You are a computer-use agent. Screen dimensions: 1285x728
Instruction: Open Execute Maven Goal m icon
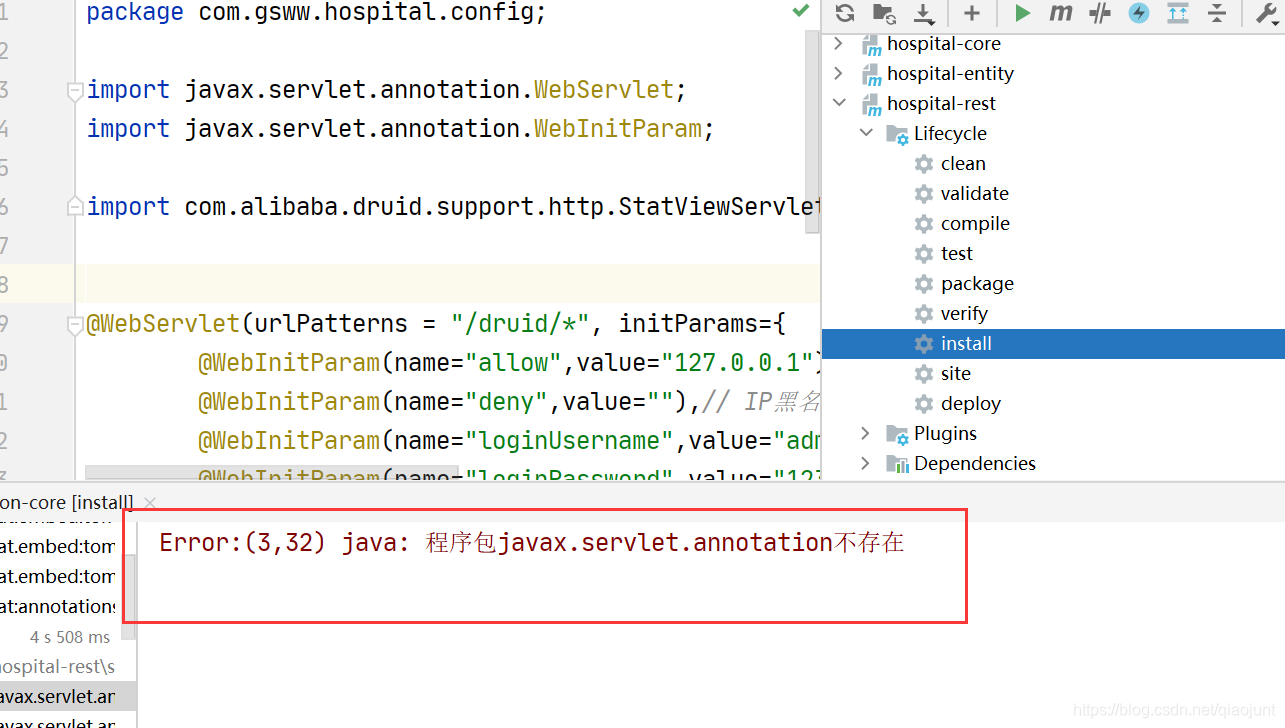1060,13
